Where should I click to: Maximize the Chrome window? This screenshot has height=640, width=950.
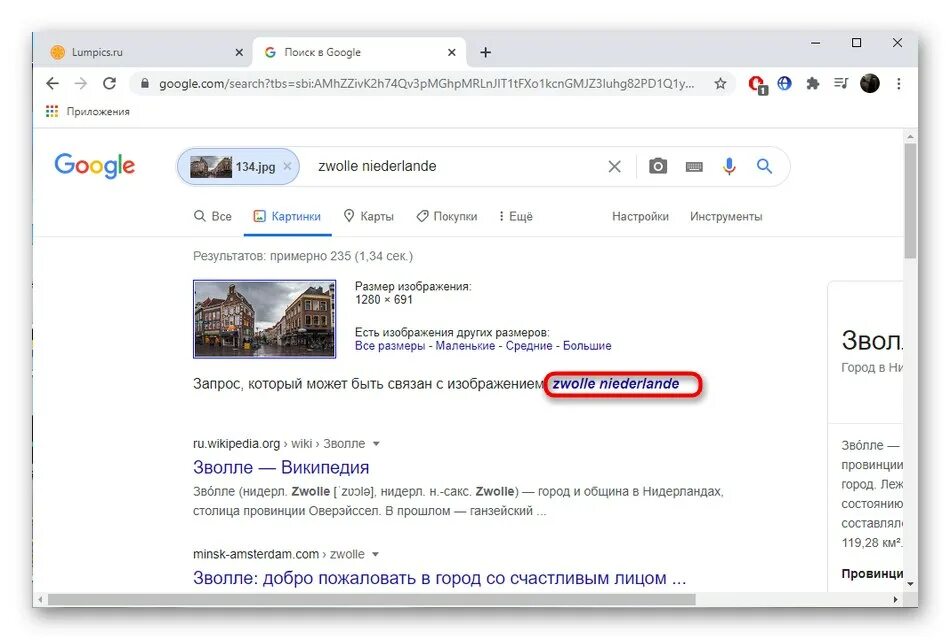click(x=856, y=42)
